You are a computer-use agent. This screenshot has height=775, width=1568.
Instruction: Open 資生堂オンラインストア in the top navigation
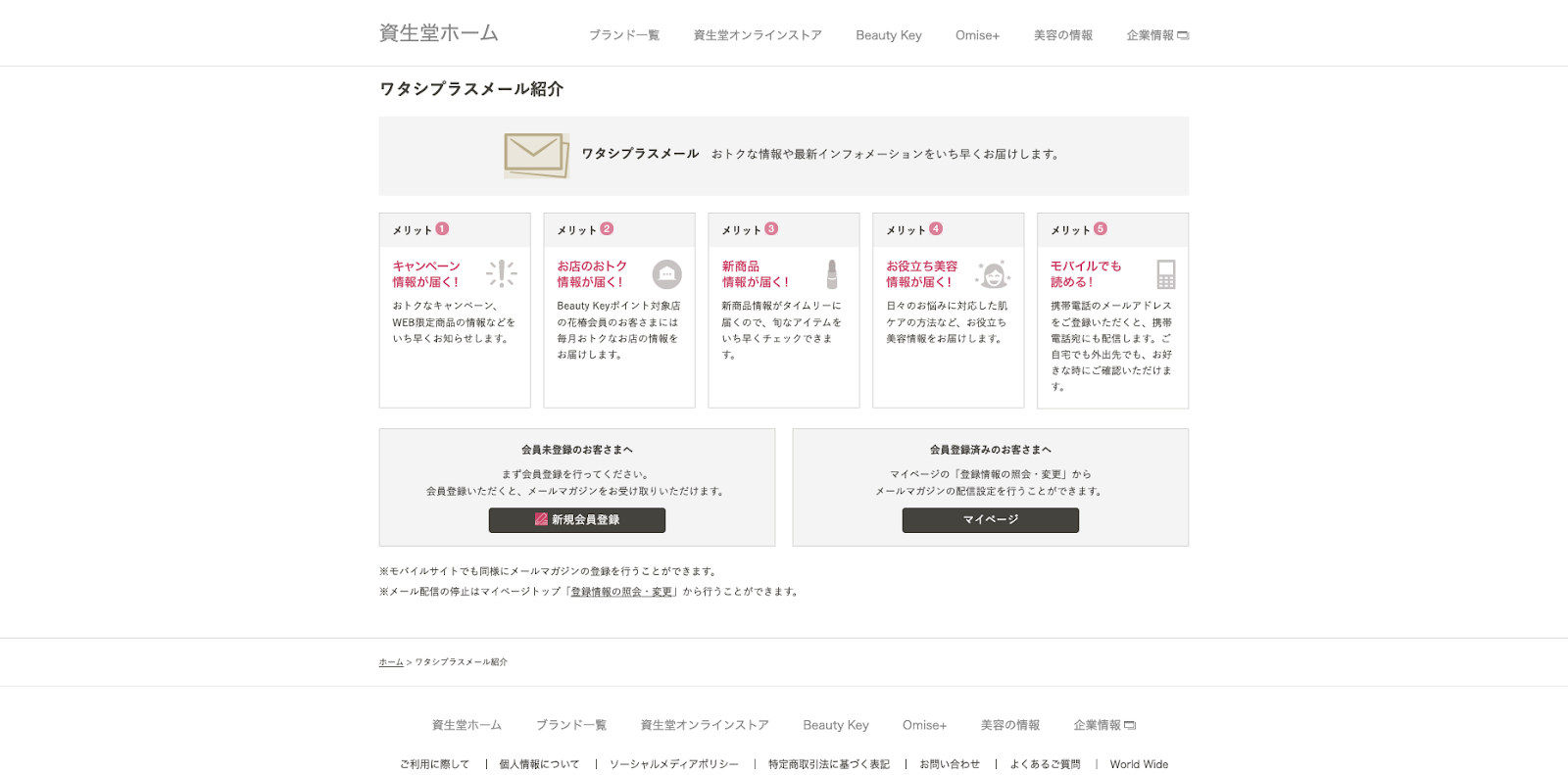point(758,35)
